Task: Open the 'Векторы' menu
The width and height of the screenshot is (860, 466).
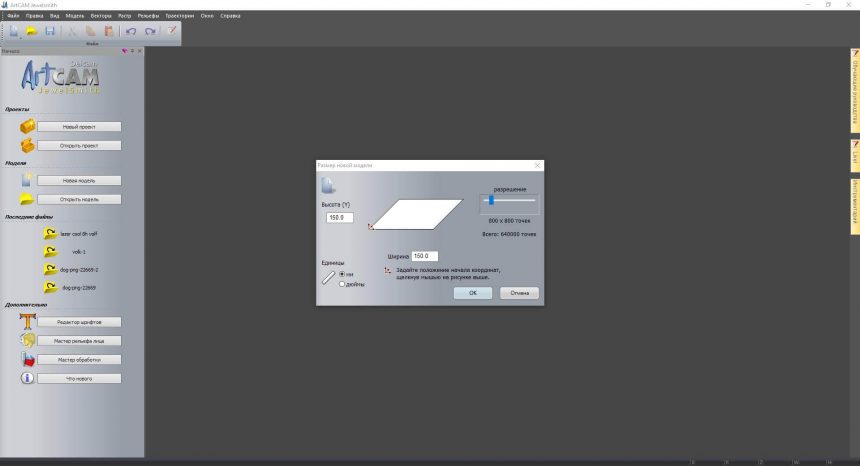Action: click(101, 17)
